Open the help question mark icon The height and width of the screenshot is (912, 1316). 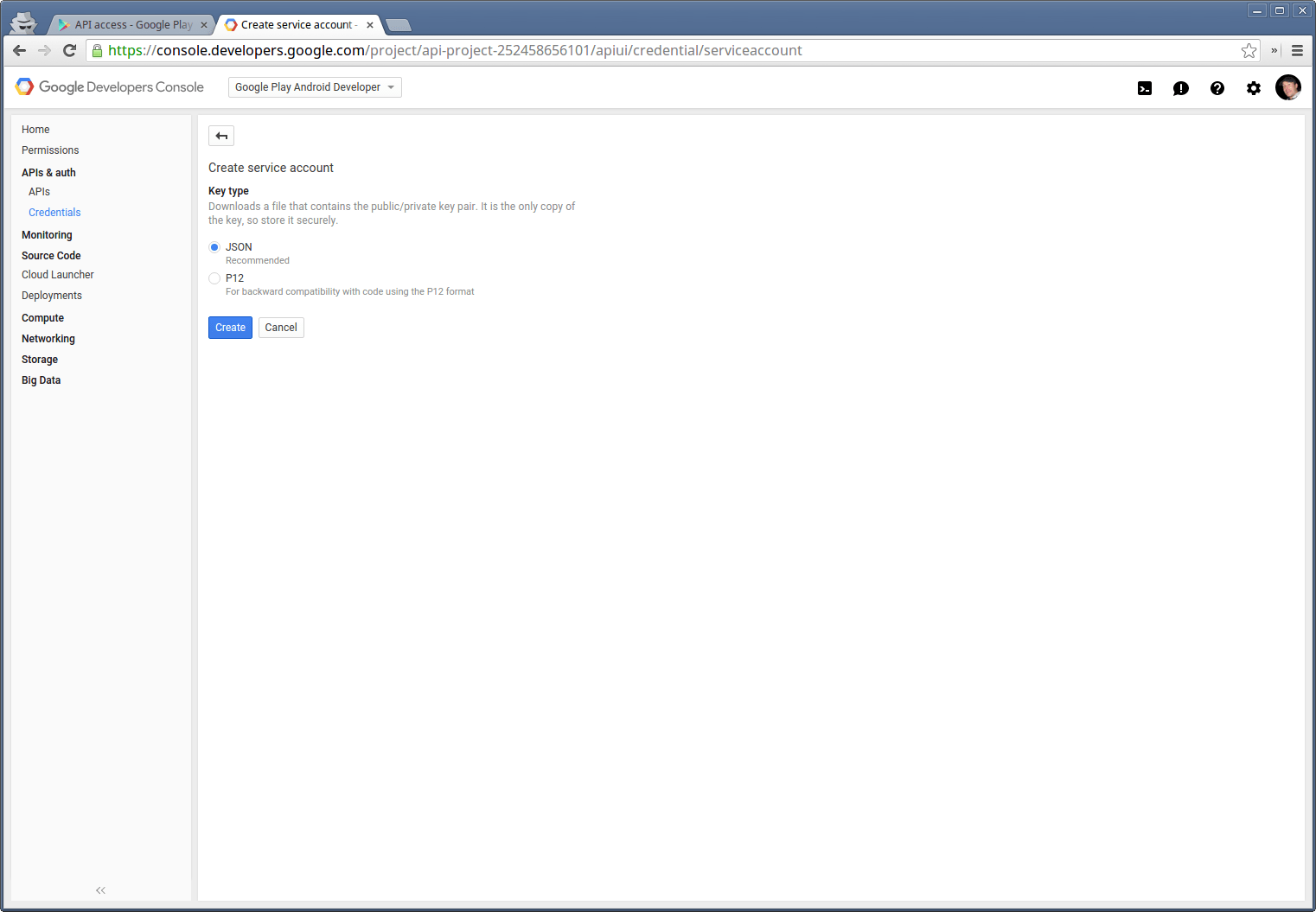pyautogui.click(x=1217, y=88)
